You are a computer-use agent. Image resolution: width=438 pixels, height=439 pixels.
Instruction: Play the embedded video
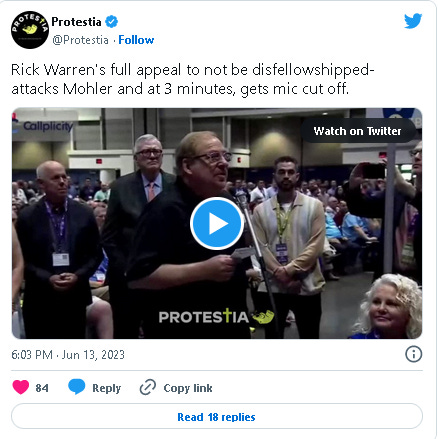pos(217,223)
